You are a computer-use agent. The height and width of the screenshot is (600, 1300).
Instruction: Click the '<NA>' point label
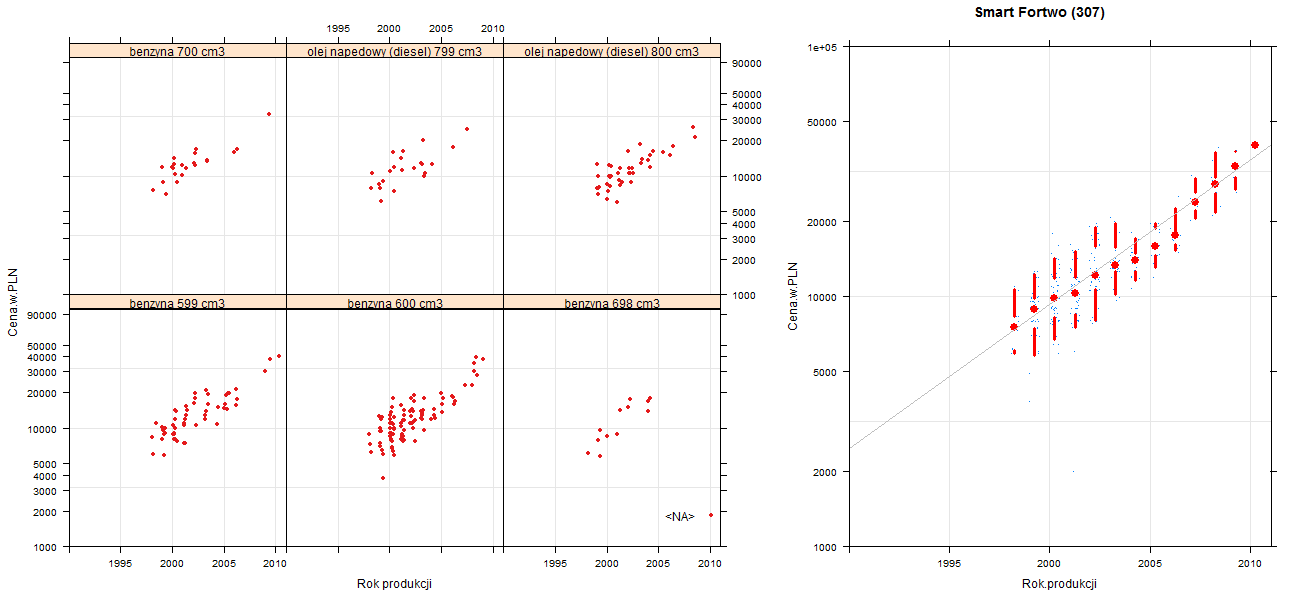coord(680,517)
